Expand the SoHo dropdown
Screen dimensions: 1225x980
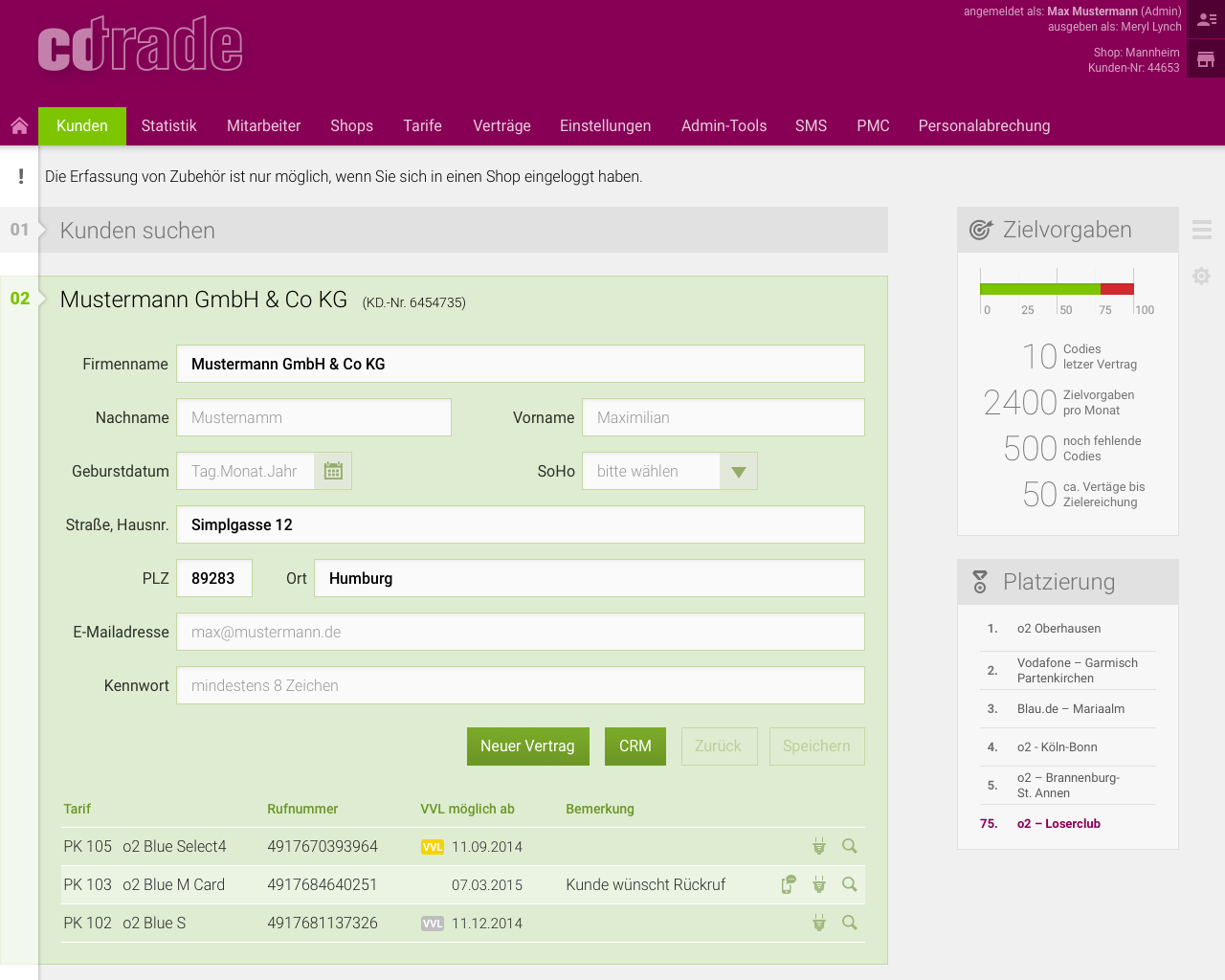(738, 471)
